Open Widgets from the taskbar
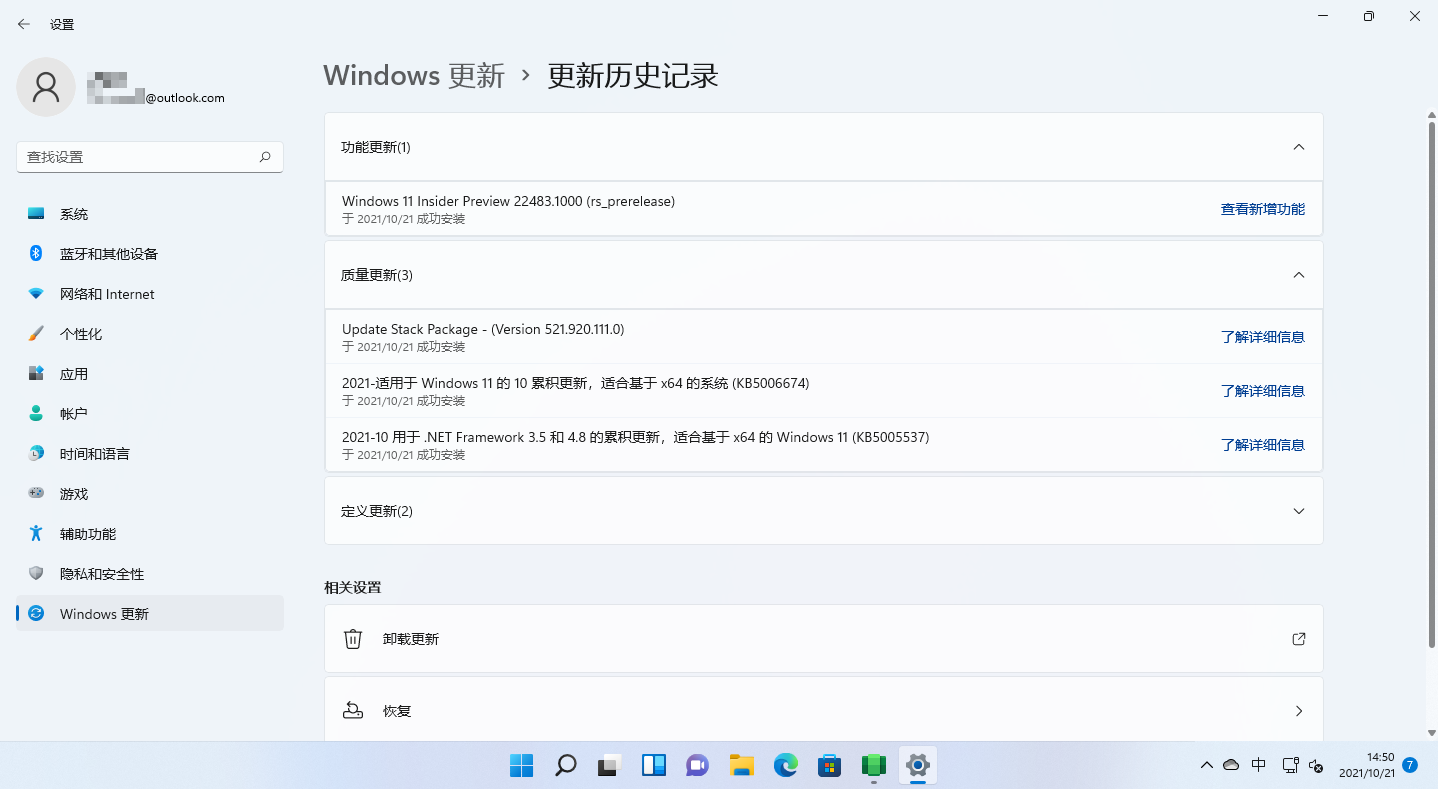Screen dimensions: 1438x789 point(653,766)
